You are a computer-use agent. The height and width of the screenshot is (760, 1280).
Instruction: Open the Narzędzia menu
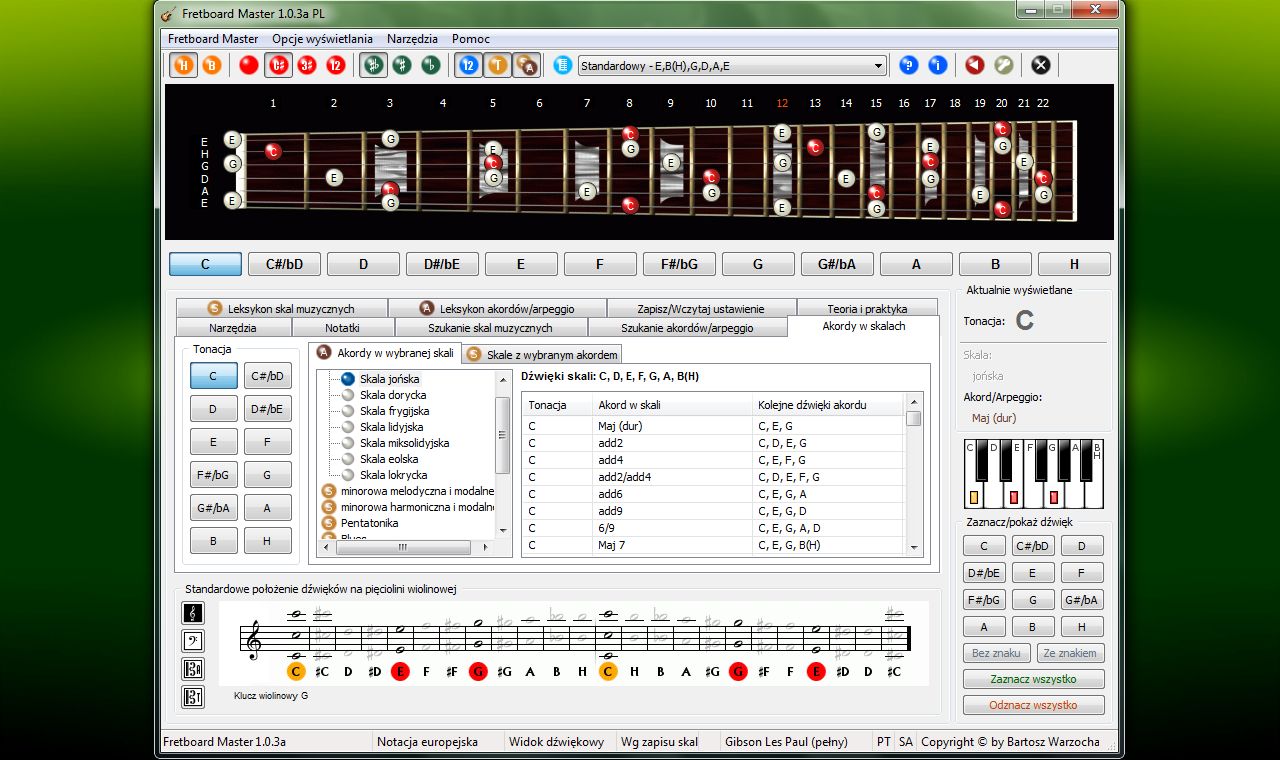pyautogui.click(x=412, y=39)
